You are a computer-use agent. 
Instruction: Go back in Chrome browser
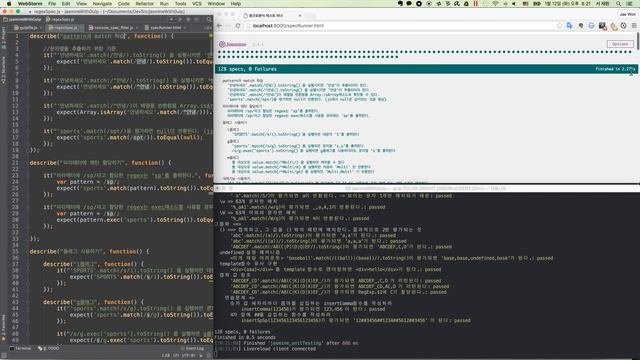(x=220, y=26)
